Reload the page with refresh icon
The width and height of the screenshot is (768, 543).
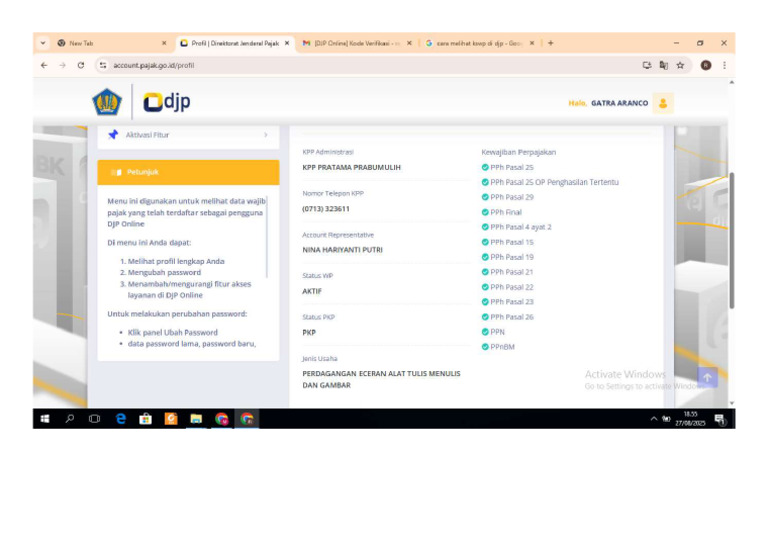coord(81,65)
